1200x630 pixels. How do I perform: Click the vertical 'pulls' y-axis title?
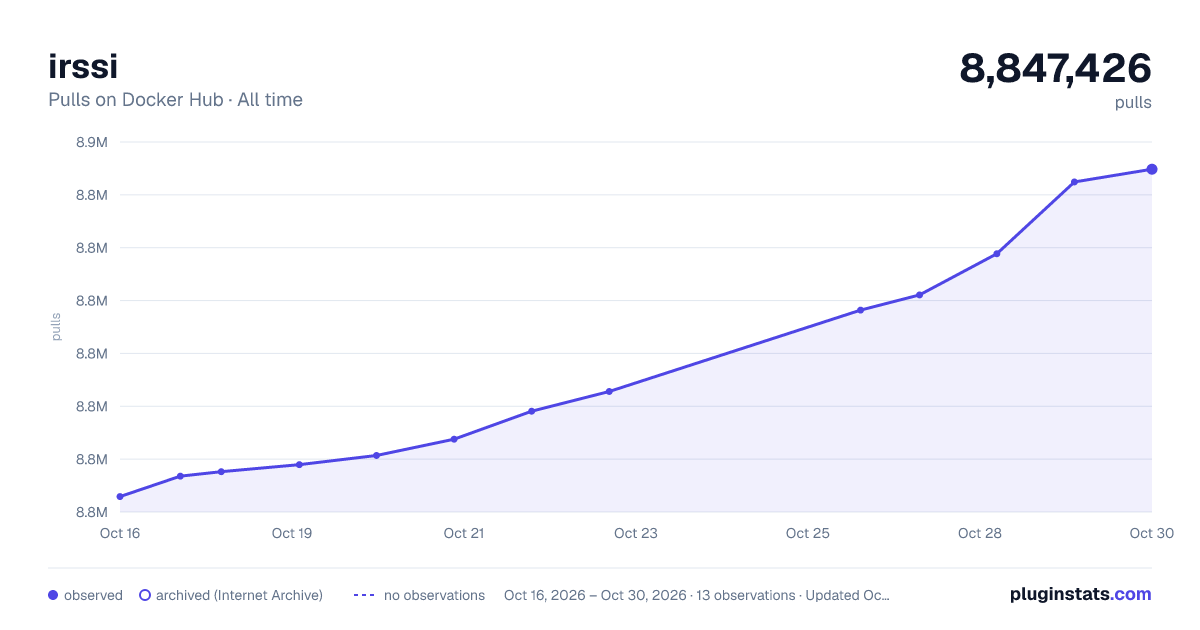click(x=56, y=327)
